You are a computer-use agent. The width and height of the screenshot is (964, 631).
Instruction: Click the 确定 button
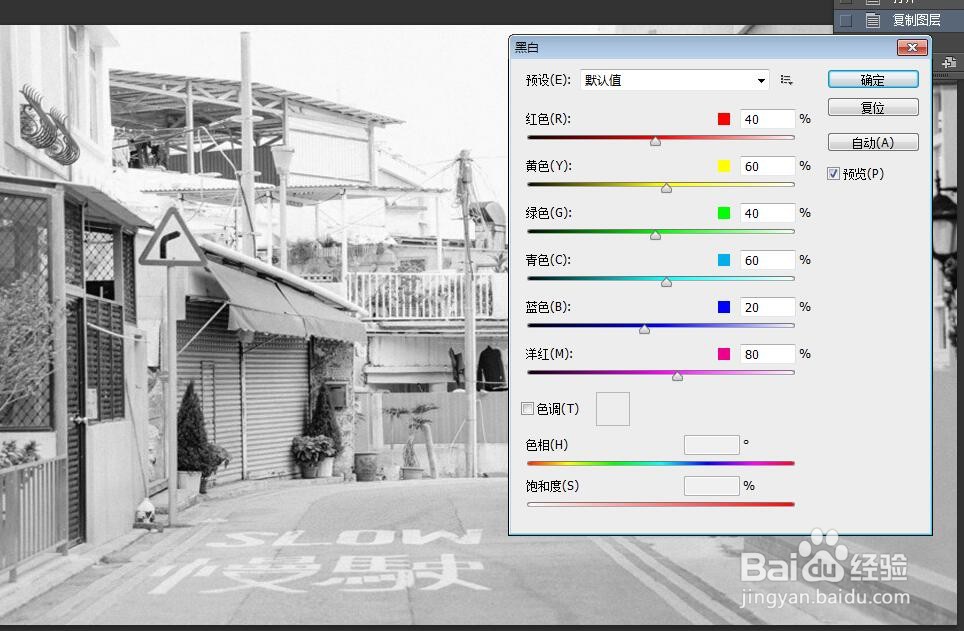872,79
